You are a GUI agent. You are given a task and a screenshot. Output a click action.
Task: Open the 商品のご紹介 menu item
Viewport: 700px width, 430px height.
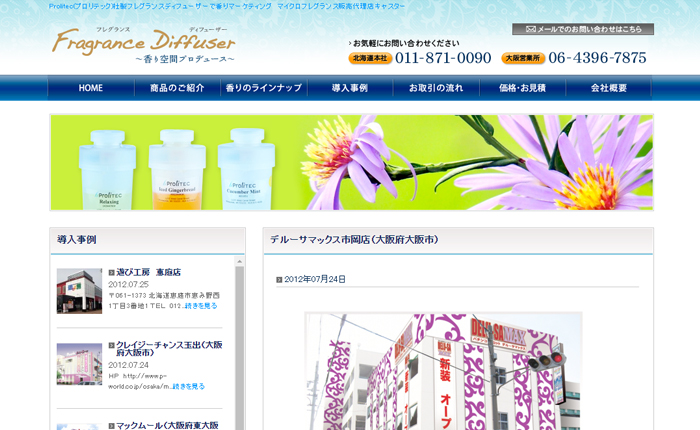[177, 88]
